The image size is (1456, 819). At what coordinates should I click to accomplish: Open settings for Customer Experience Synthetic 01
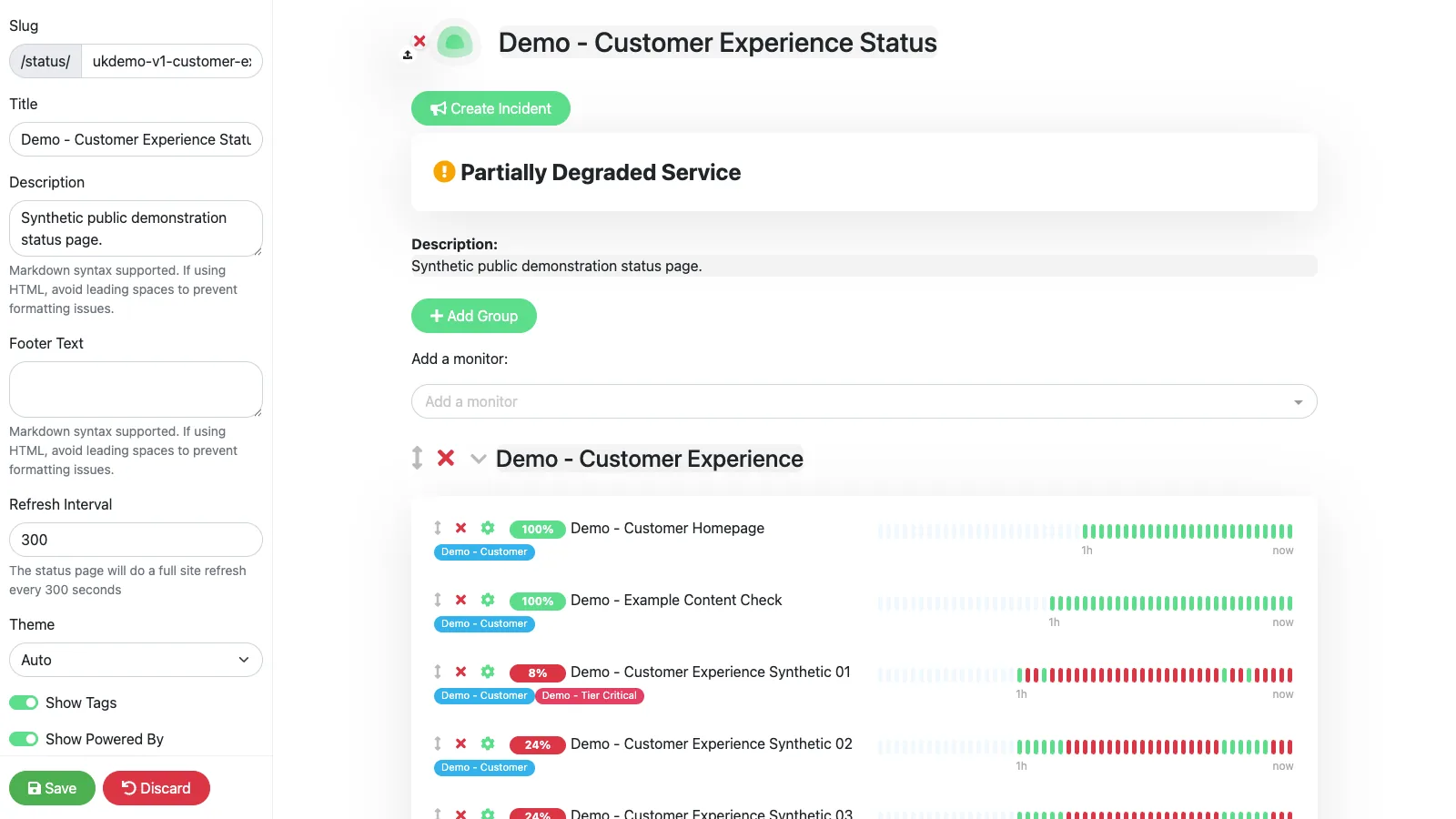click(x=488, y=672)
